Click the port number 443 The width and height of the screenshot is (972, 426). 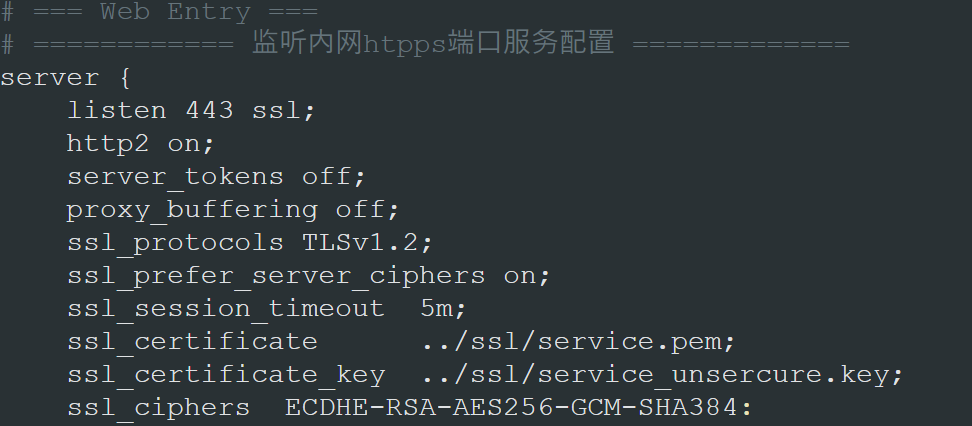click(209, 110)
